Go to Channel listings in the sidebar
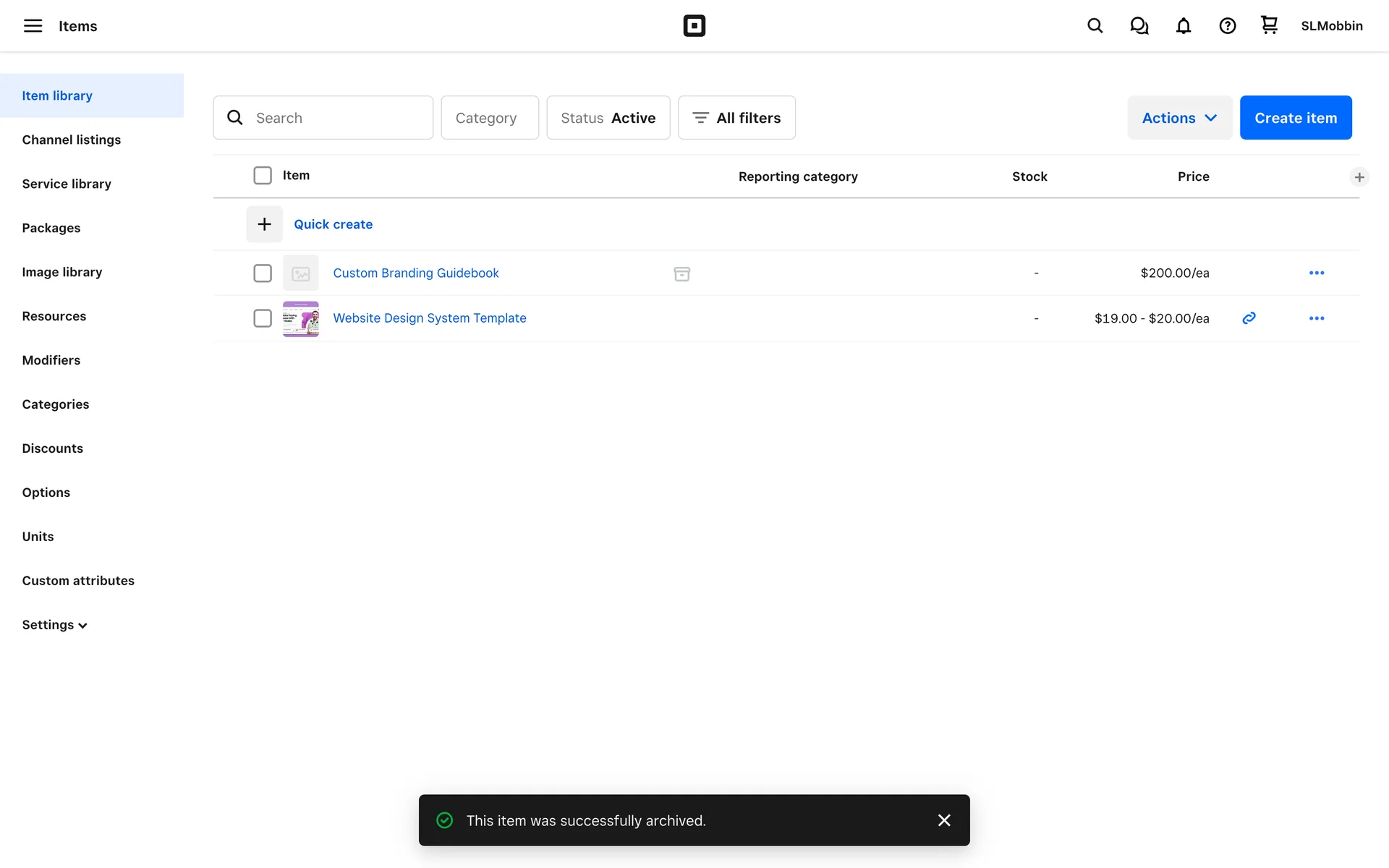 [x=71, y=140]
